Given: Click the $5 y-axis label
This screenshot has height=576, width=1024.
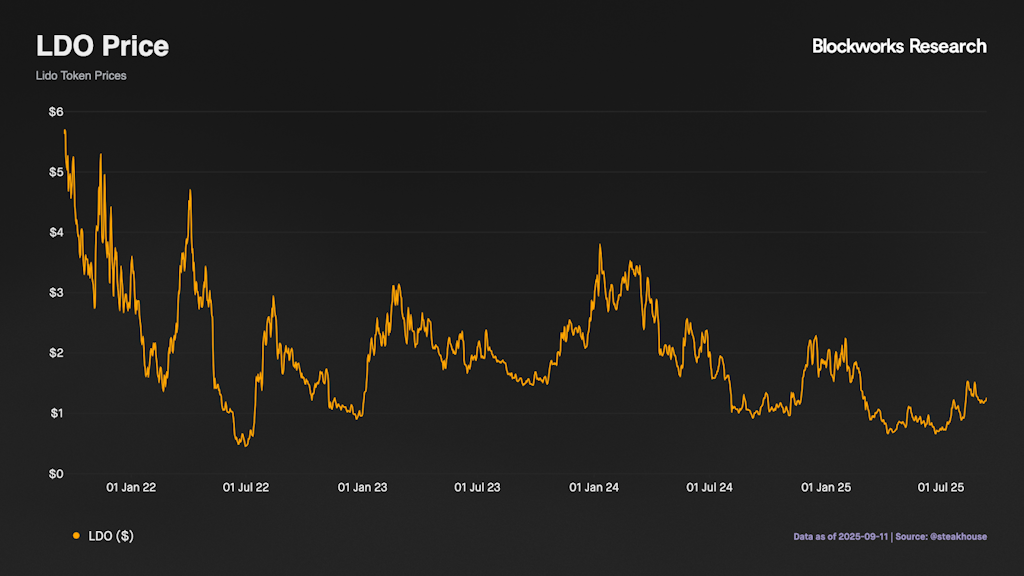Looking at the screenshot, I should click(x=56, y=172).
